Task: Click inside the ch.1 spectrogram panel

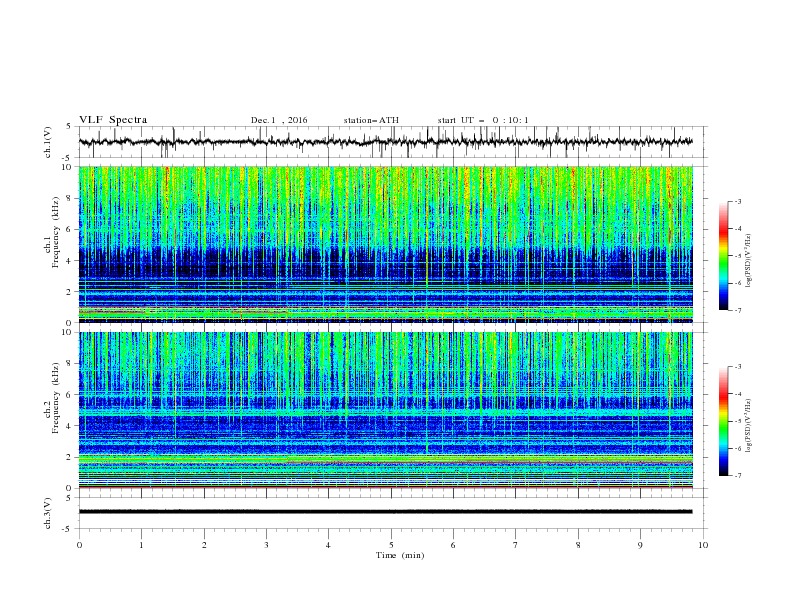Action: [385, 244]
